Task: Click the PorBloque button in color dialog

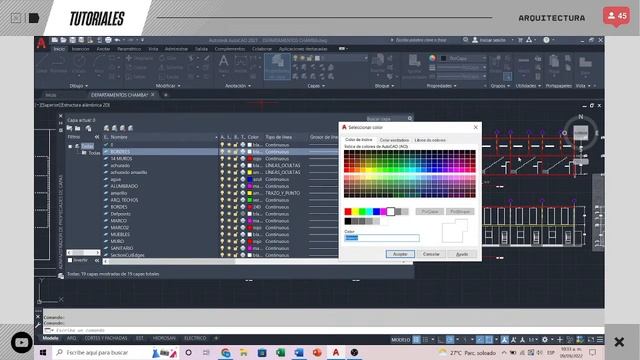Action: [x=460, y=211]
